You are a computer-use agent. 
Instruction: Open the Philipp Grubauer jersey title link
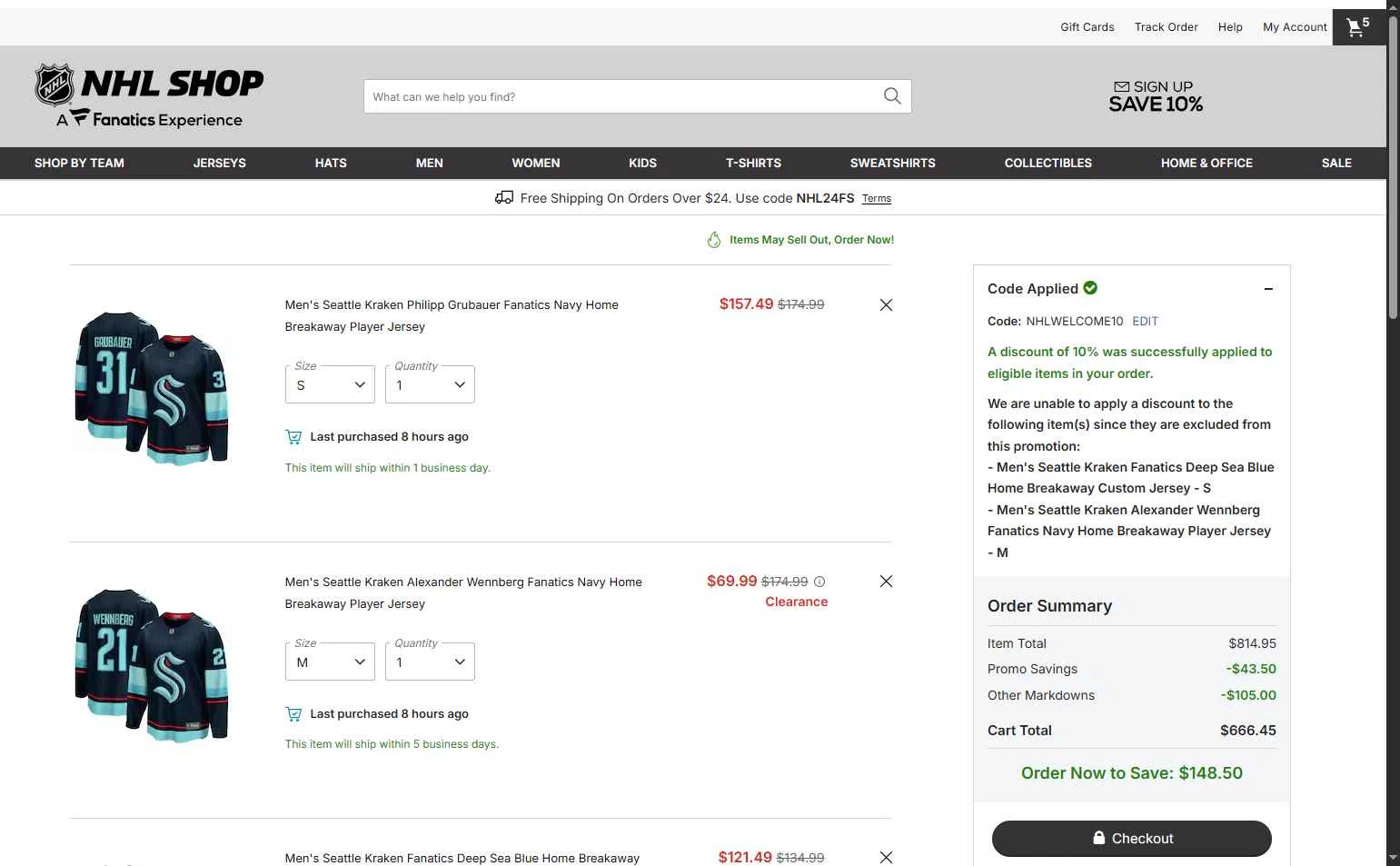[452, 315]
